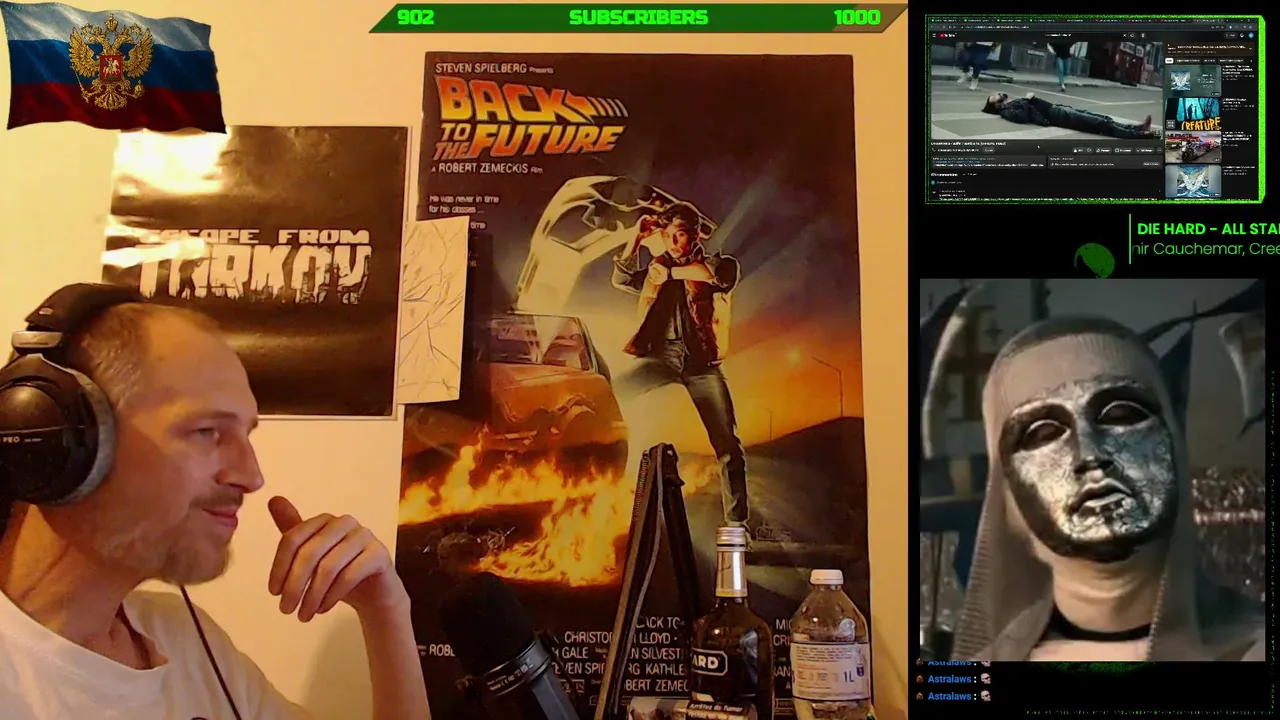Open the YouTube hamburger guide menu

pyautogui.click(x=935, y=35)
